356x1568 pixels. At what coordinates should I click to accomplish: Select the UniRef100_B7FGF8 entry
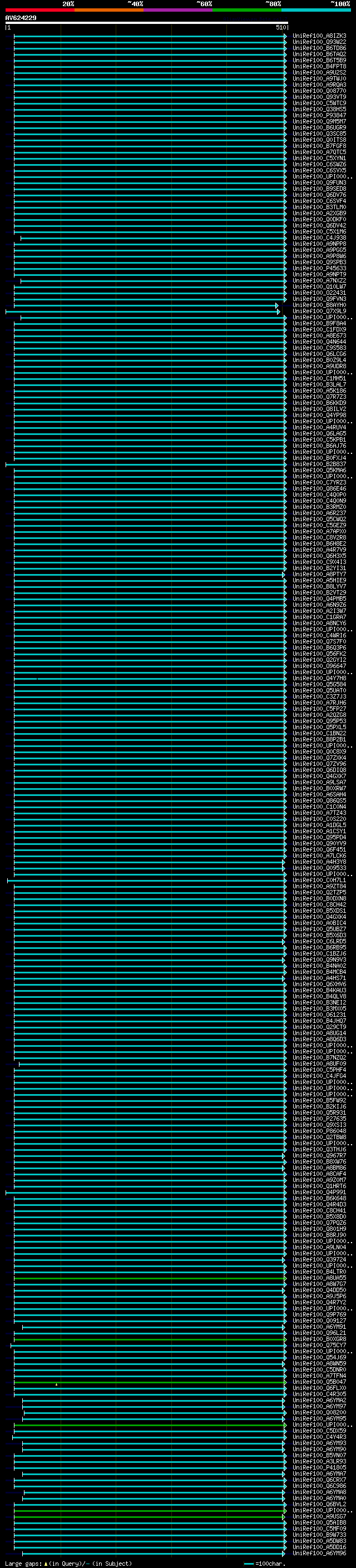319,146
